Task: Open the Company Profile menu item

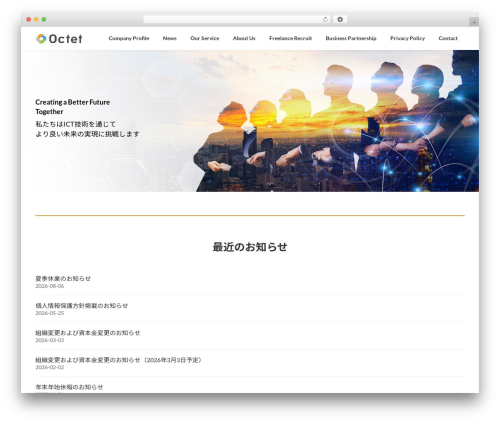Action: [129, 38]
